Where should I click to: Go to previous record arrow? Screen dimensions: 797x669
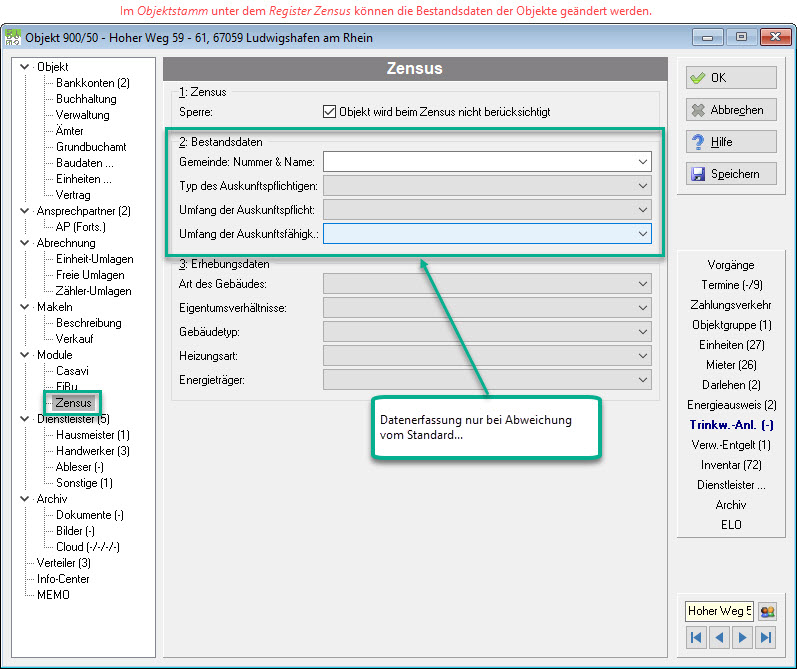click(720, 637)
